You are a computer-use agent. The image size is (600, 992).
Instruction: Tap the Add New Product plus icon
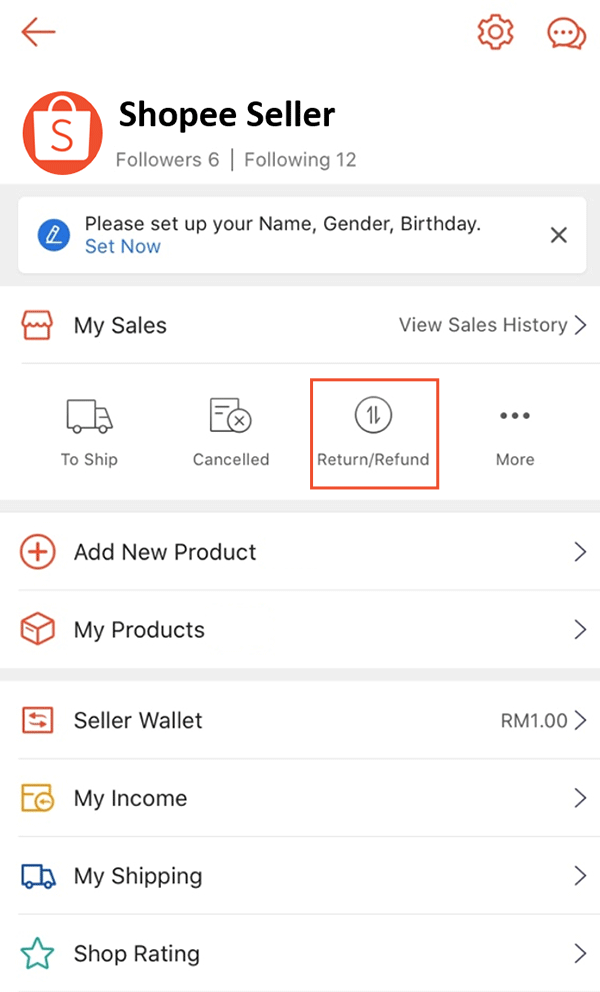tap(38, 552)
